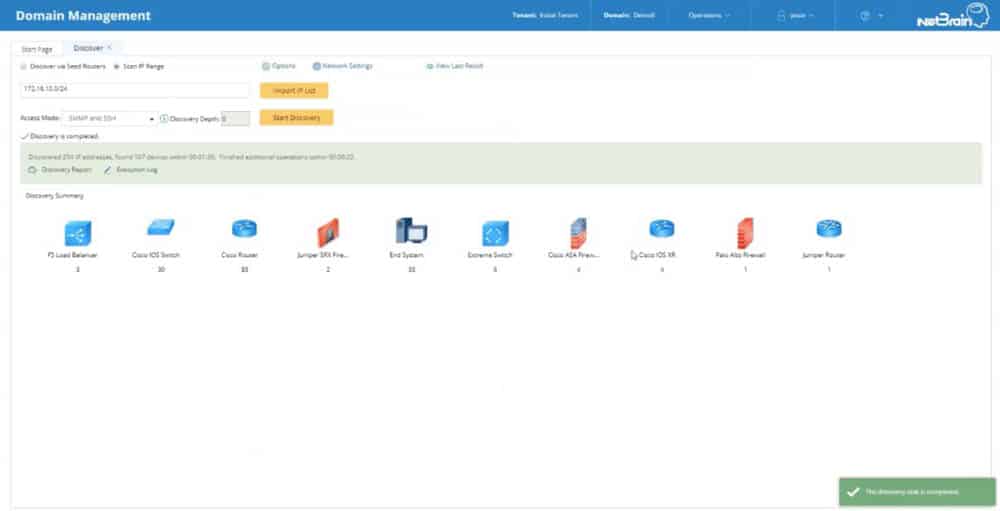Click the help question mark icon
Image resolution: width=1000 pixels, height=511 pixels.
[865, 15]
